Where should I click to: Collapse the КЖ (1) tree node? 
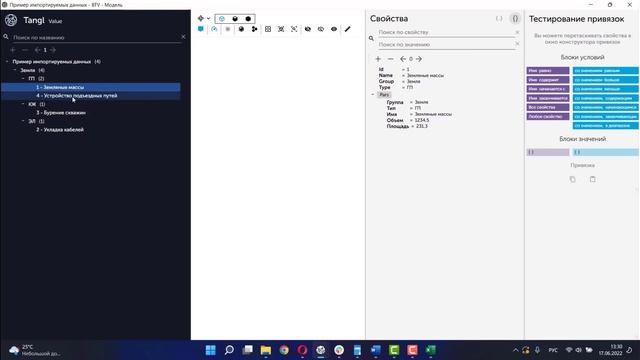click(x=23, y=104)
